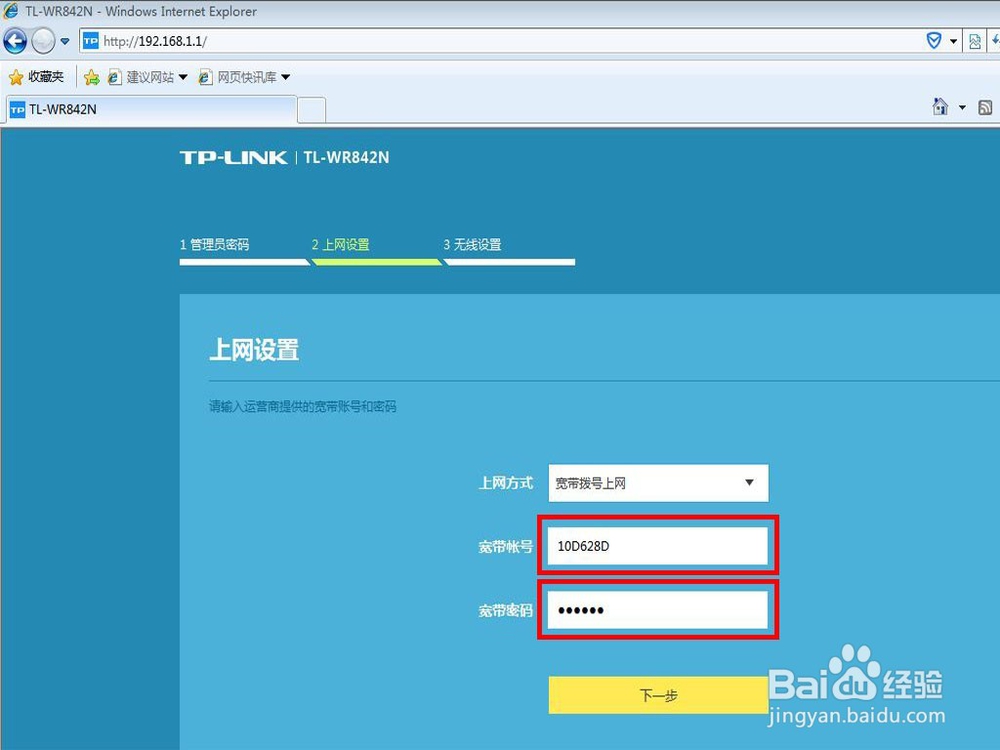Click the add-to-favorites-bar star icon

click(91, 77)
